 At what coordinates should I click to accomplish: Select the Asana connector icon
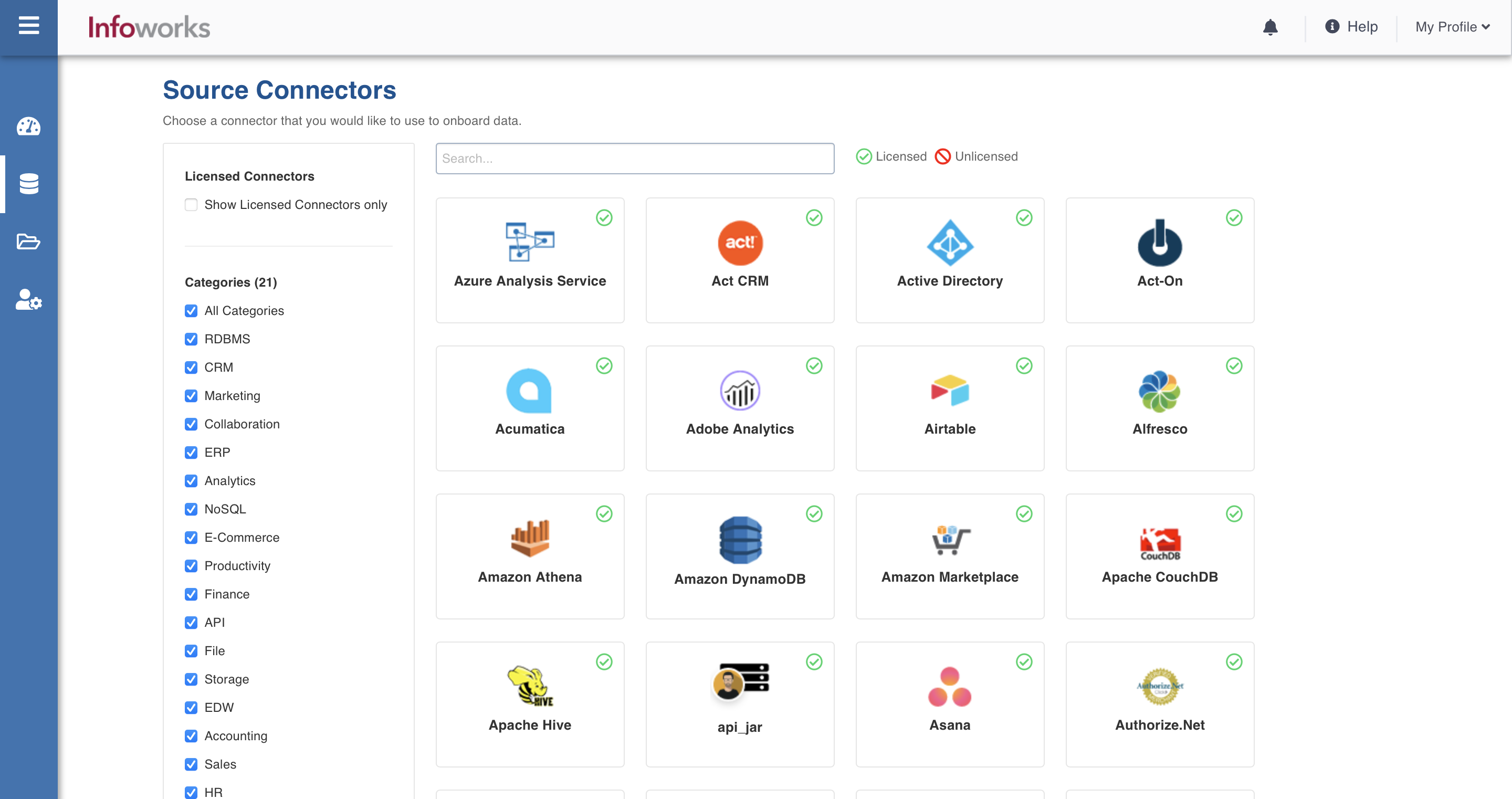950,686
